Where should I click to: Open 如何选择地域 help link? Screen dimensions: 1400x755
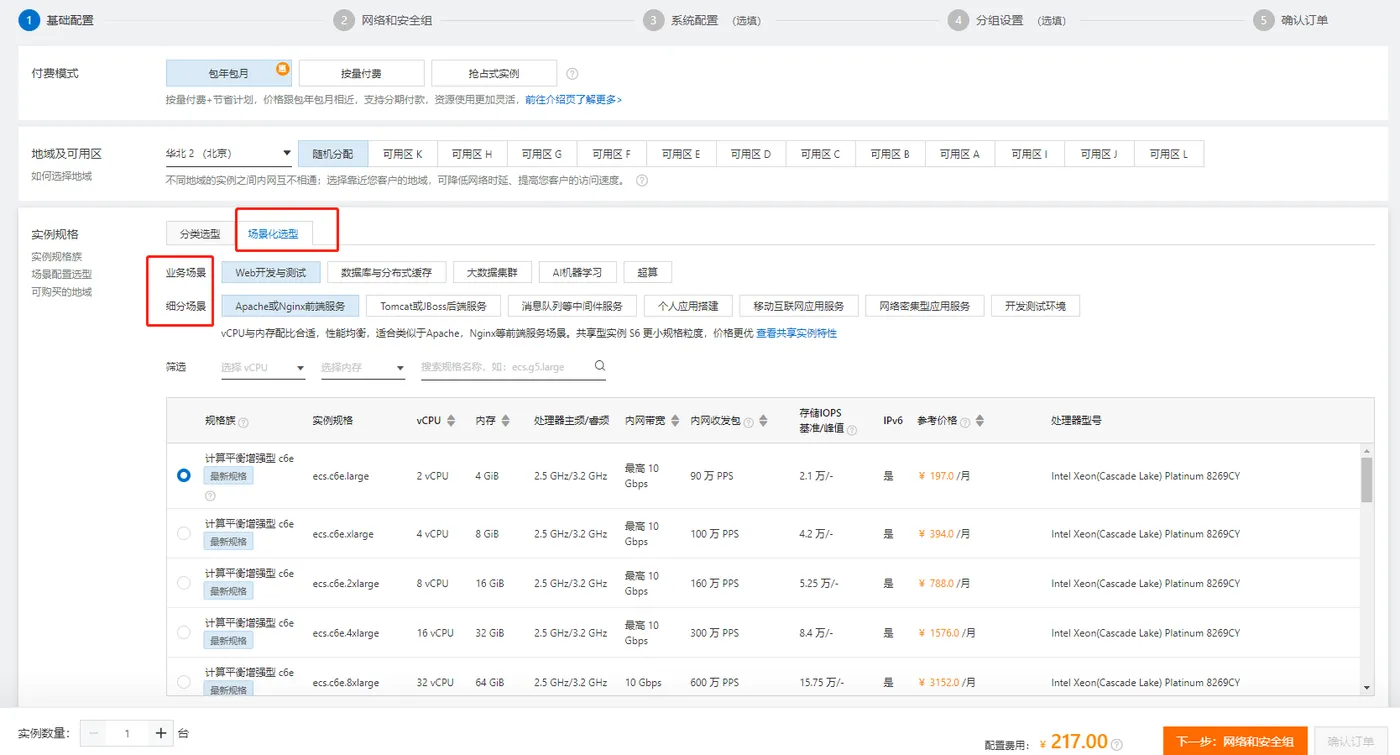(x=61, y=176)
